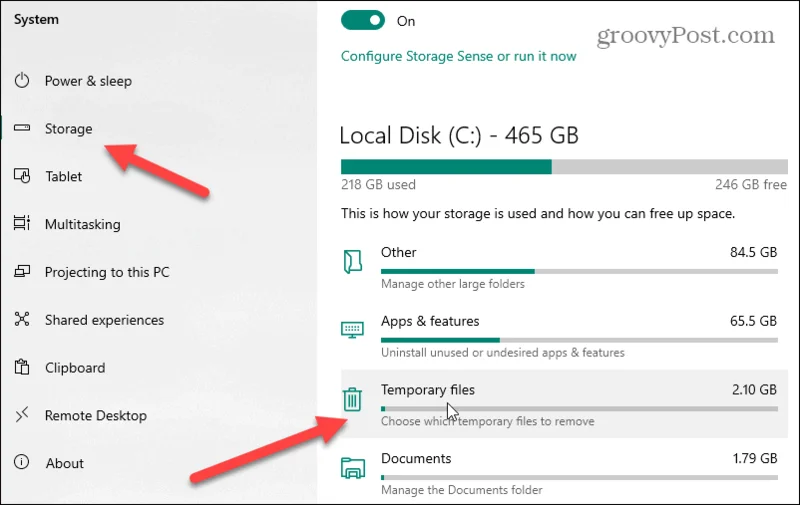Click 'Manage other large folders' text
The image size is (800, 505).
click(x=453, y=284)
